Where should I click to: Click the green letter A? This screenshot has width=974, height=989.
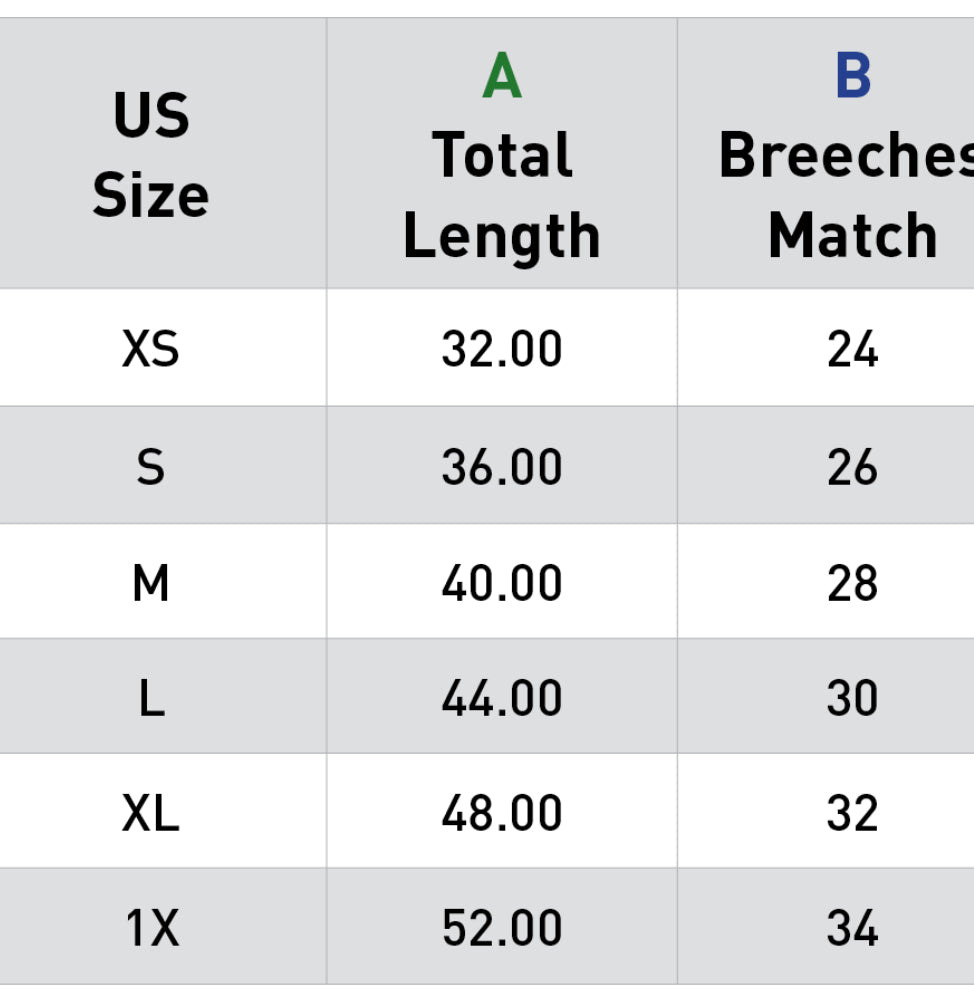point(501,77)
